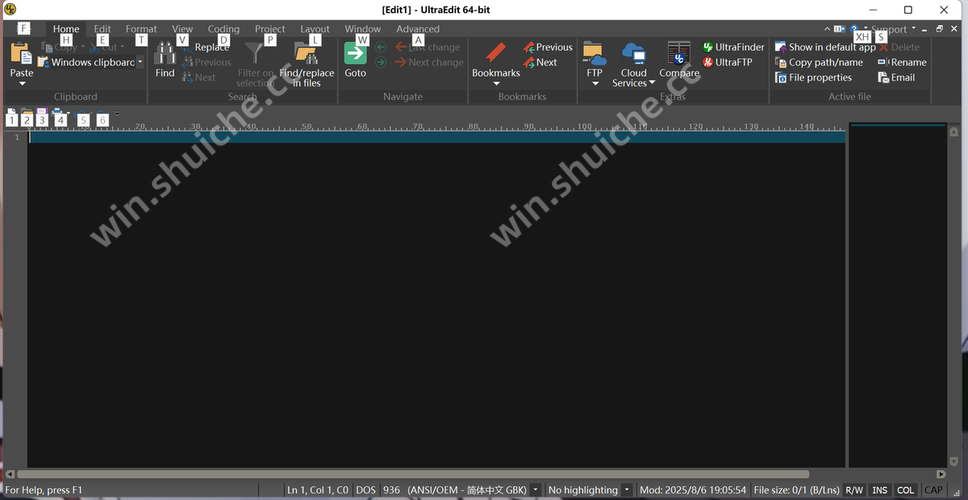968x500 pixels.
Task: Click scroll-right arrow of horizontal scrollbar
Action: [x=941, y=474]
